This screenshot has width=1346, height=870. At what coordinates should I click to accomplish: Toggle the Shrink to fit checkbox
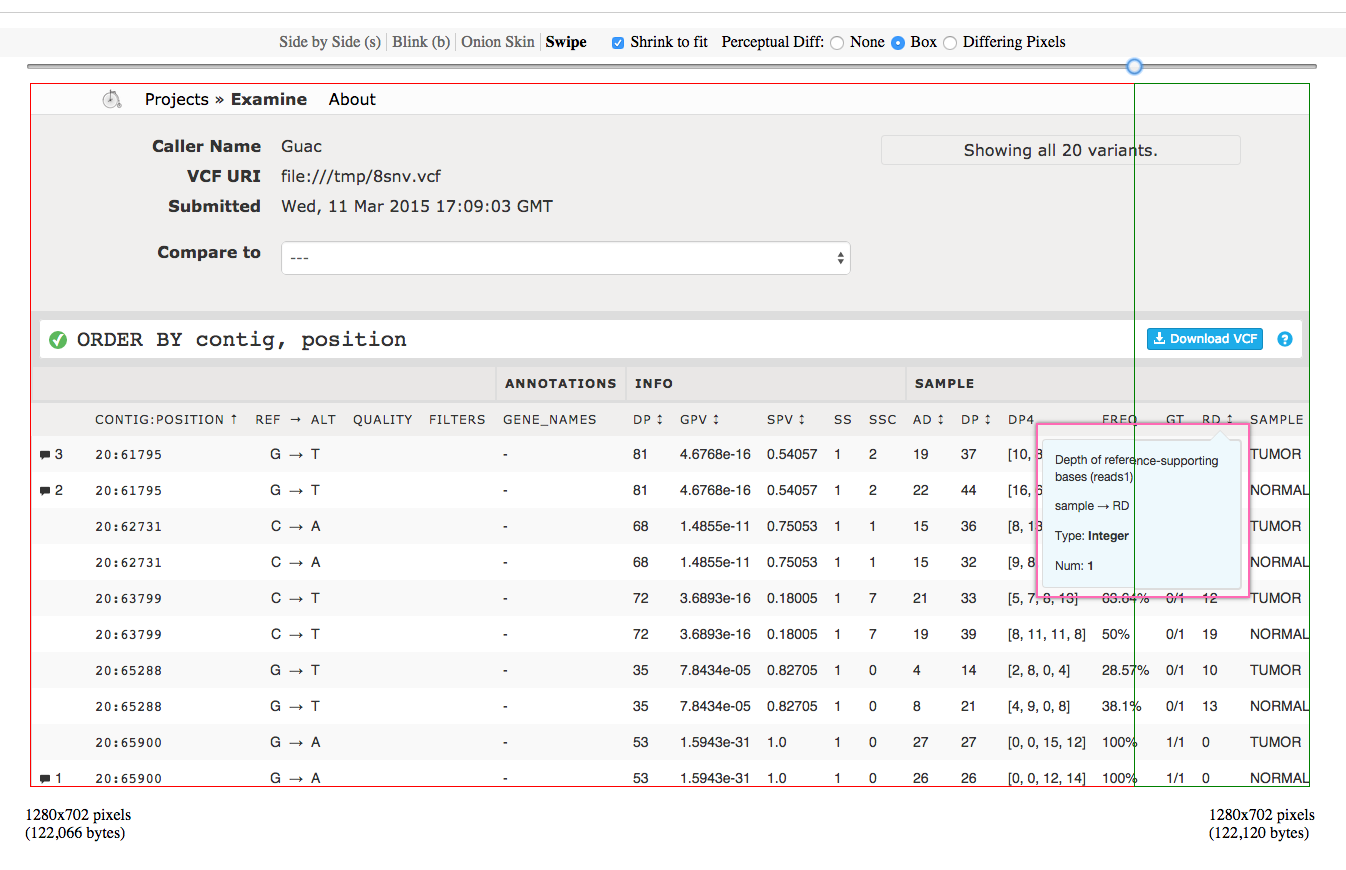click(618, 43)
